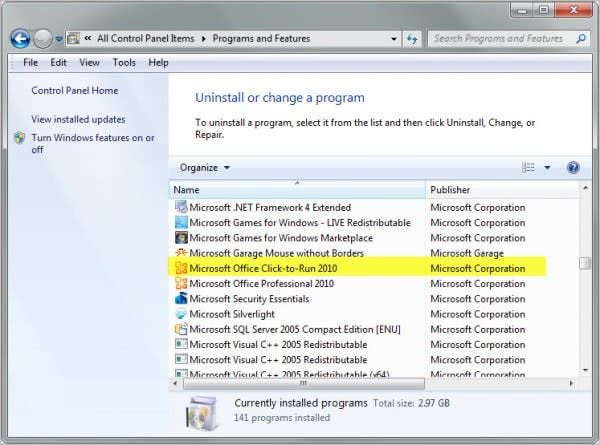
Task: Open the Edit menu
Action: point(59,62)
